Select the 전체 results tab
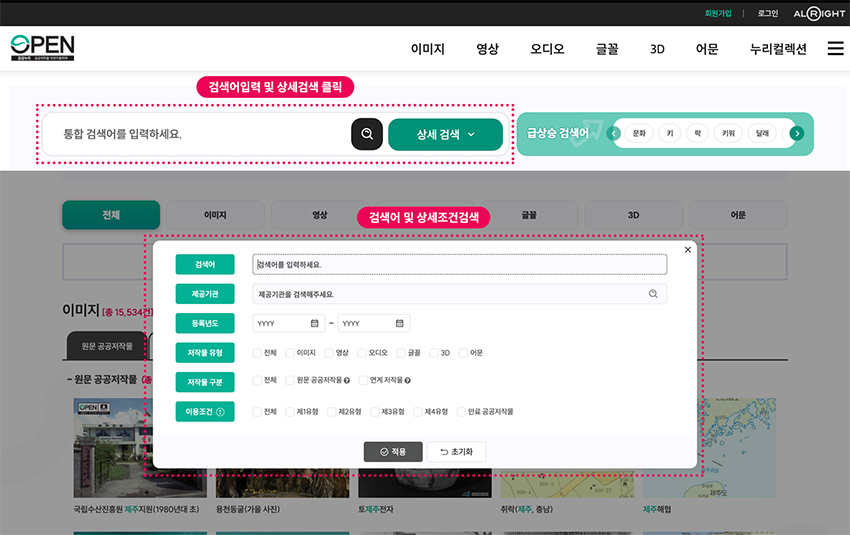The width and height of the screenshot is (850, 535). coord(111,215)
